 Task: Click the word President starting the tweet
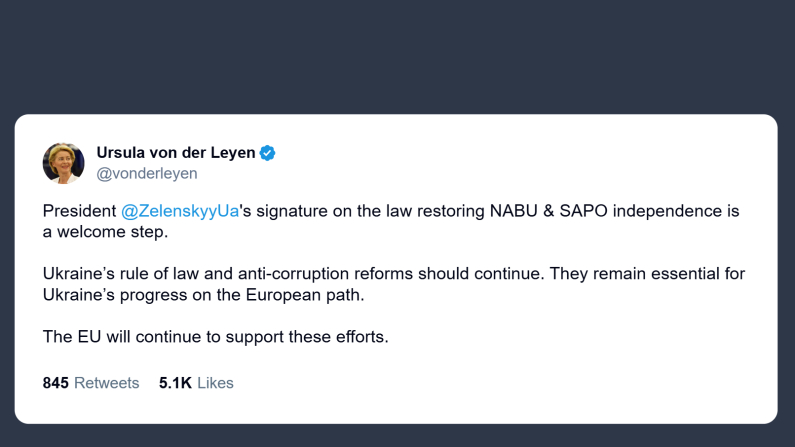pyautogui.click(x=79, y=212)
